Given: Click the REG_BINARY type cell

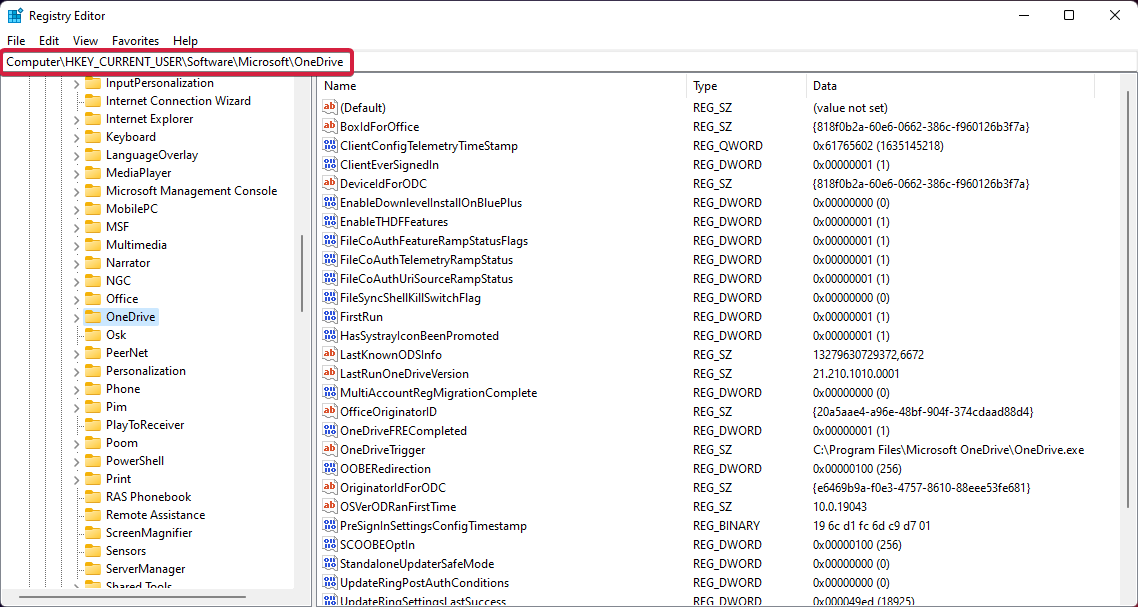Looking at the screenshot, I should click(x=726, y=526).
